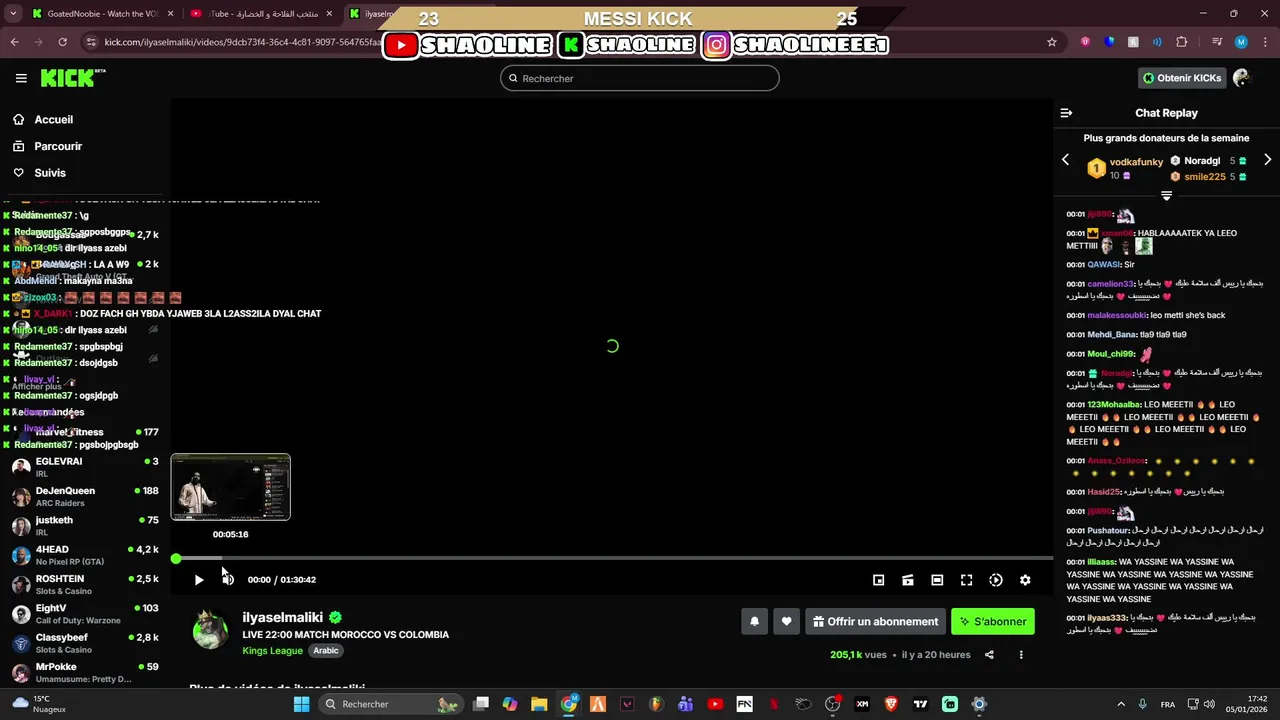The height and width of the screenshot is (720, 1280).
Task: Click the ilyaselmaliki channel name
Action: point(282,618)
